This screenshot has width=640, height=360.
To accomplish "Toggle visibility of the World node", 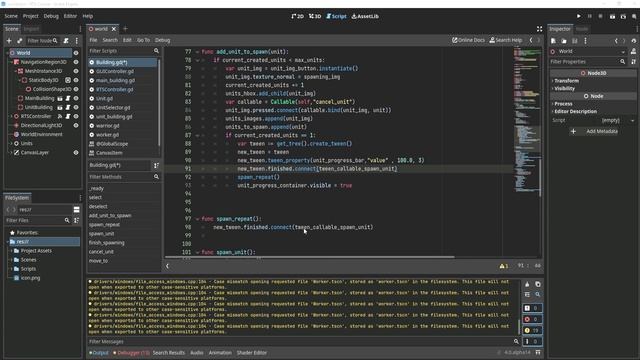I will (x=76, y=53).
